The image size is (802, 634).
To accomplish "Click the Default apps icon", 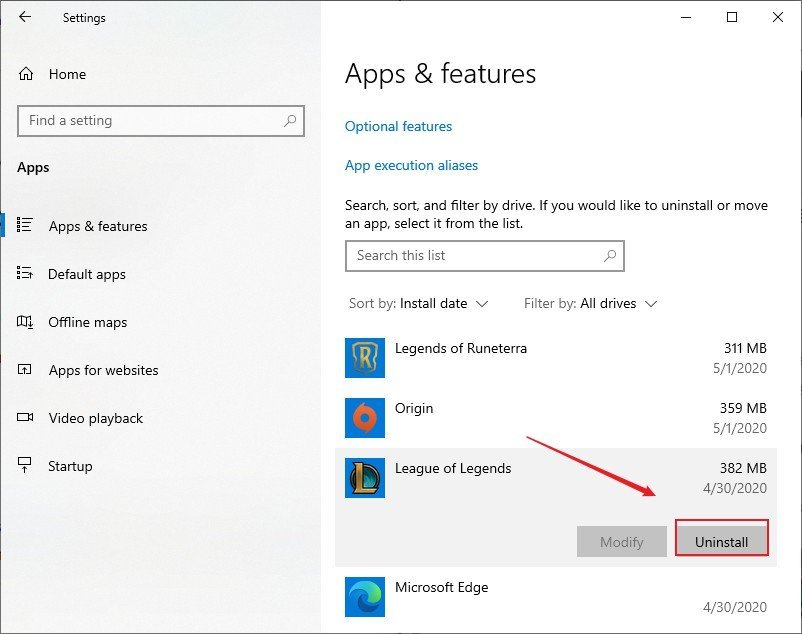I will point(25,273).
